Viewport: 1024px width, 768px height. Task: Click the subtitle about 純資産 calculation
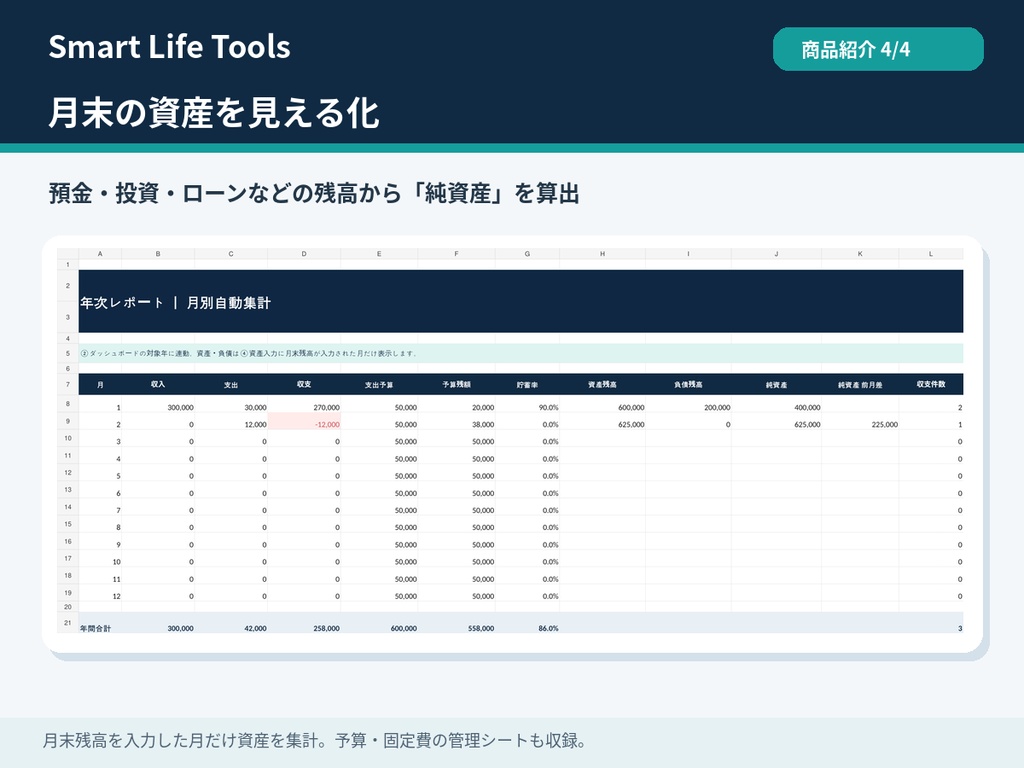(x=314, y=193)
